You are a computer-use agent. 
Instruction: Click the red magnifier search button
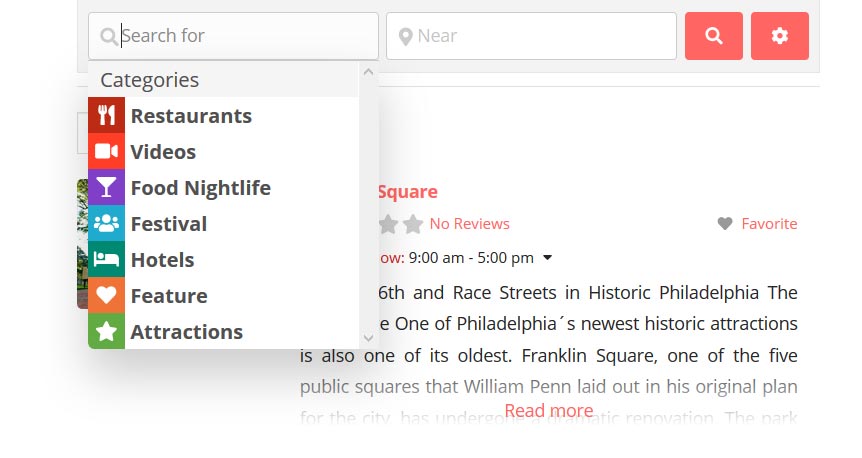(x=713, y=36)
